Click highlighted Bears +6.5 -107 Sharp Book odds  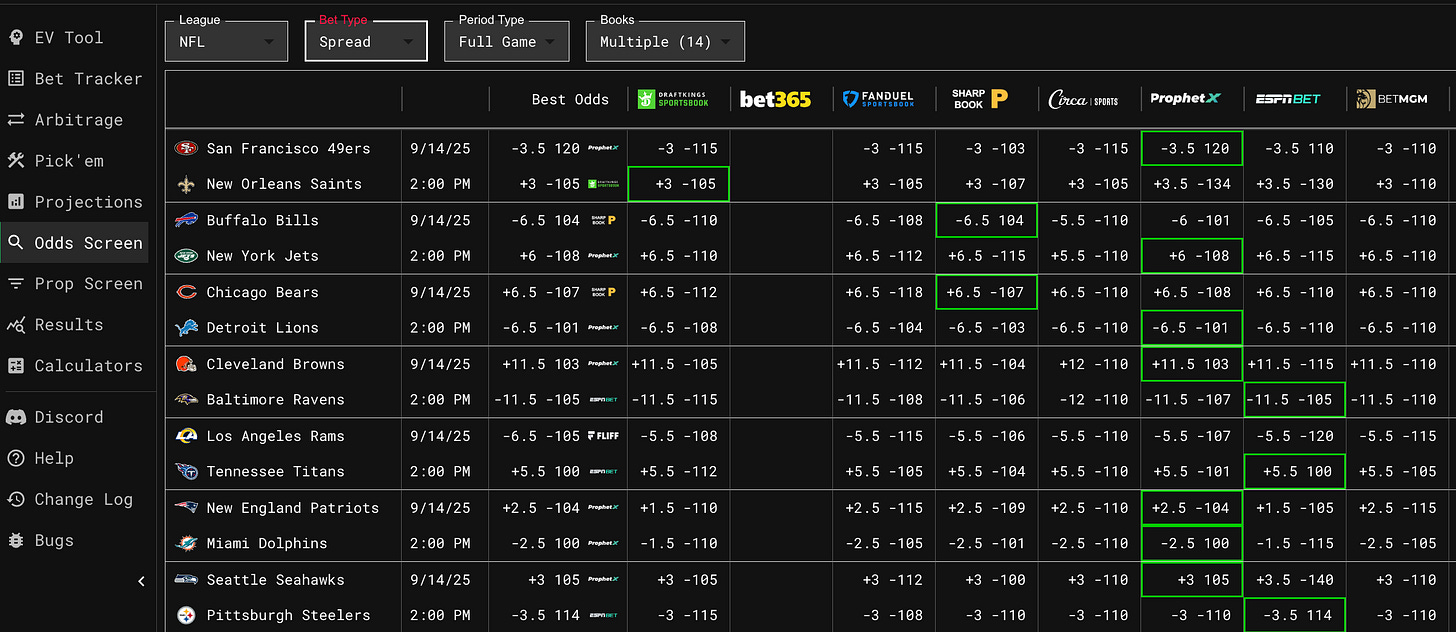point(986,292)
